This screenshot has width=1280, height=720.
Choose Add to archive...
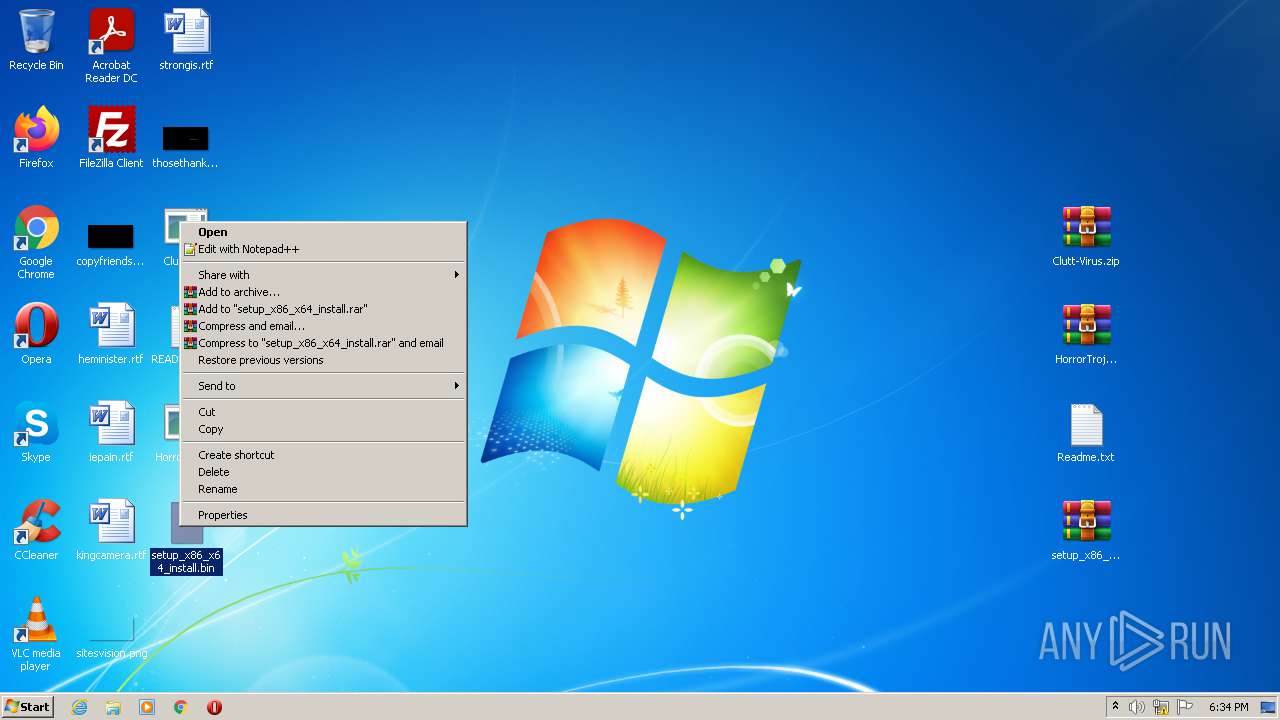tap(323, 292)
